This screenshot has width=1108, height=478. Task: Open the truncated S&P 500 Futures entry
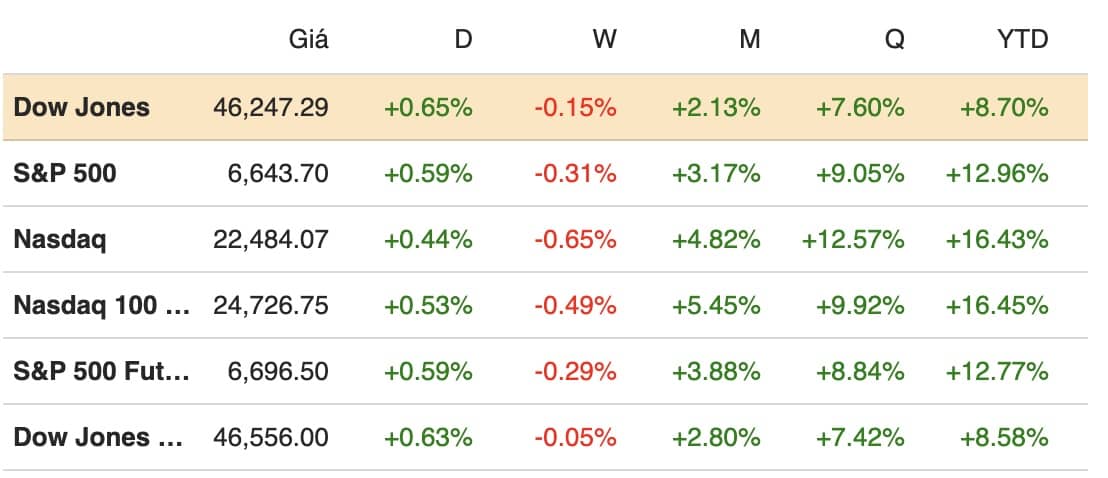(x=101, y=371)
